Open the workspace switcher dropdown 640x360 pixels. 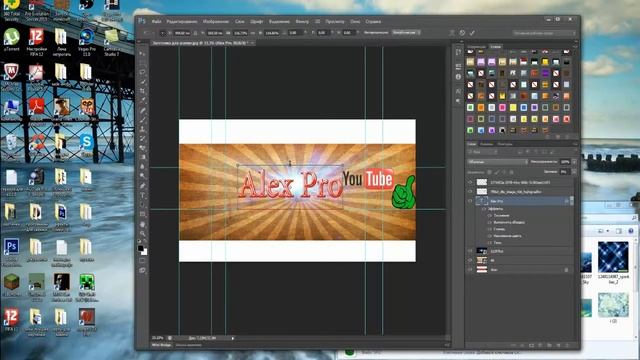coord(544,33)
